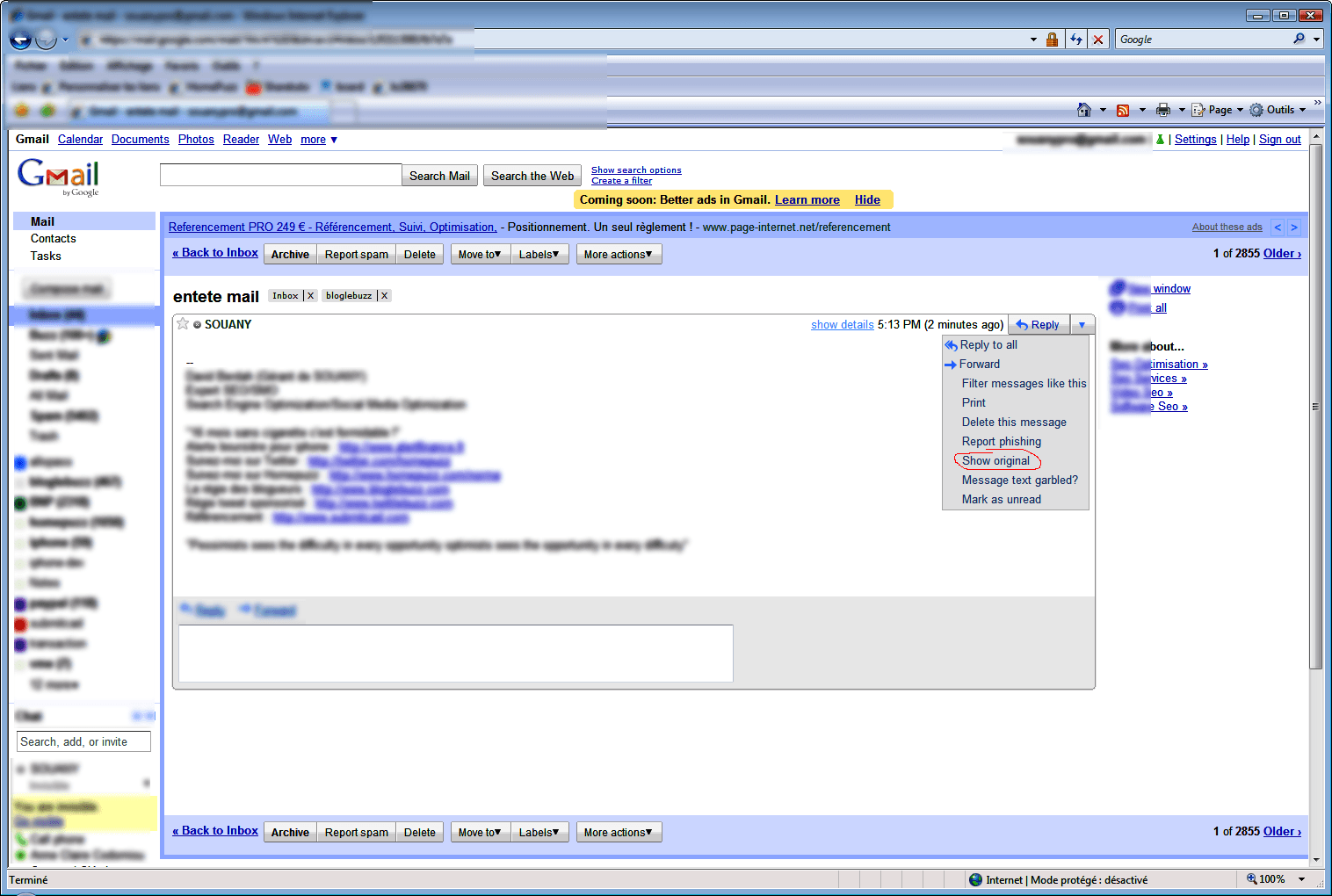The image size is (1332, 896).
Task: Click the browser Forward arrow button
Action: point(47,40)
